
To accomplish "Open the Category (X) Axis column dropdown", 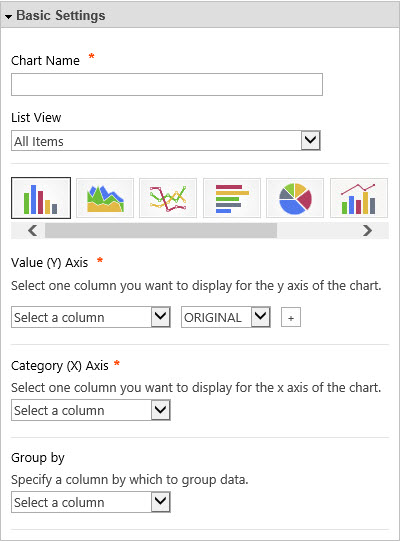I will point(91,410).
